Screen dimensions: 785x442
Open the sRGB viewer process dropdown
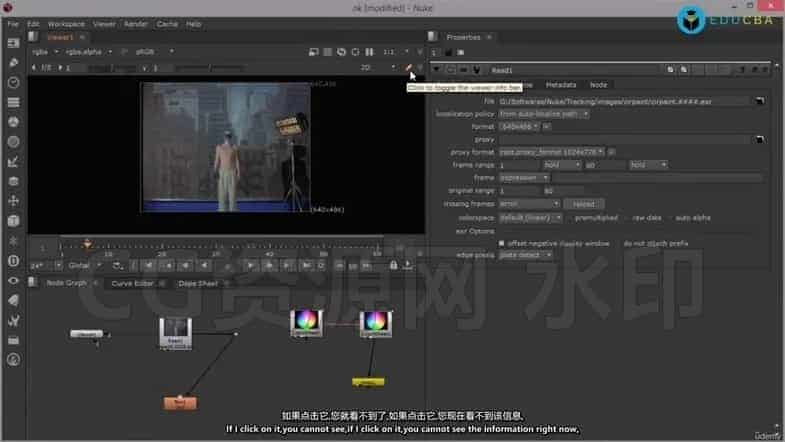coord(154,52)
